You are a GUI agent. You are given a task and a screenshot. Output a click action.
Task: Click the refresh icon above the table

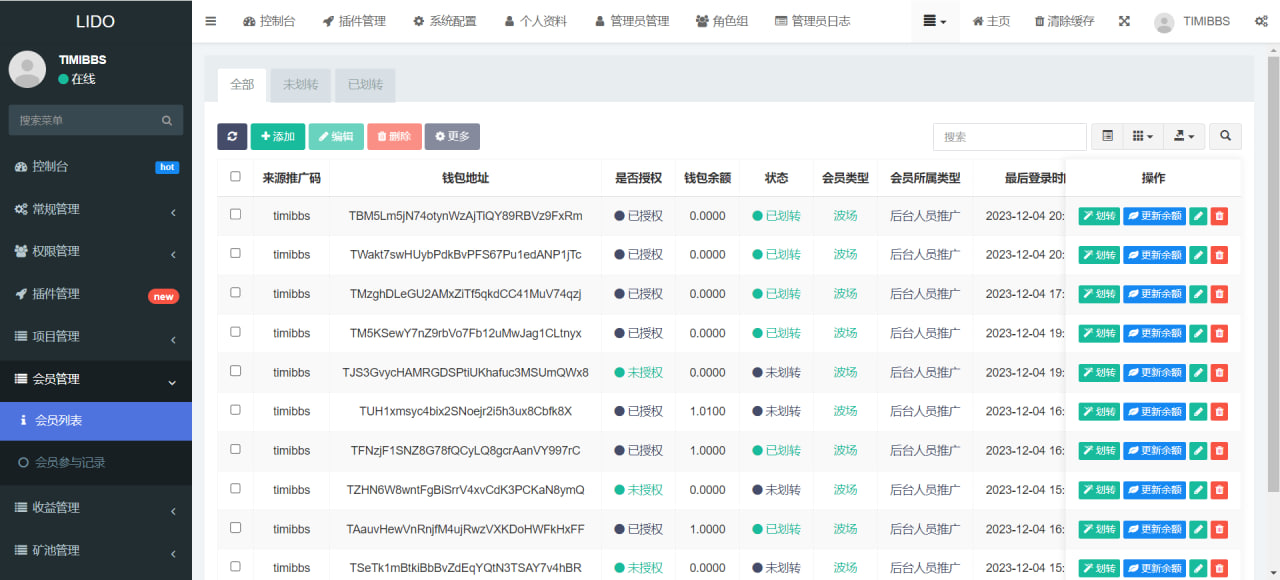click(x=232, y=136)
